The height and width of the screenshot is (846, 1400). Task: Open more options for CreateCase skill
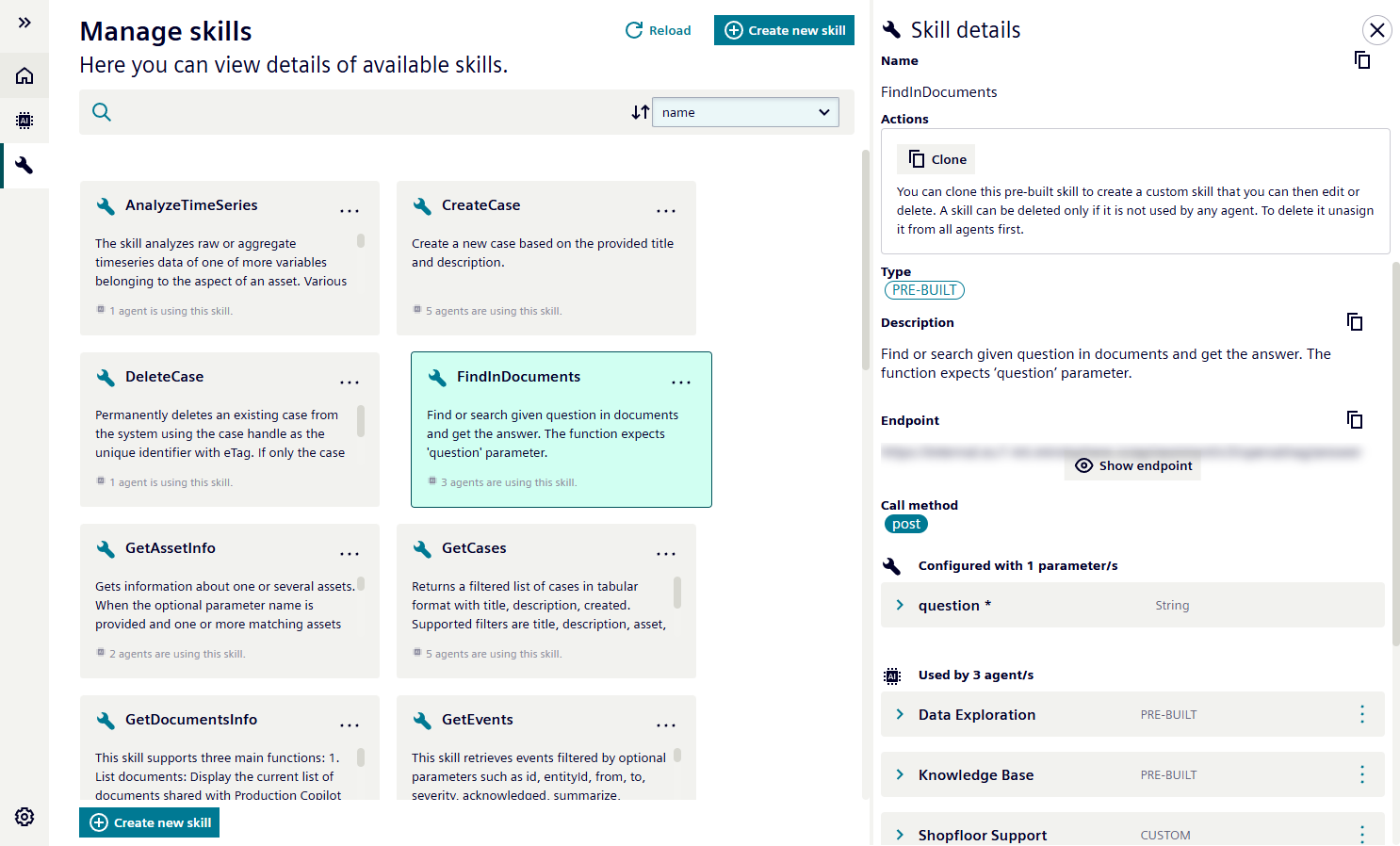coord(666,211)
